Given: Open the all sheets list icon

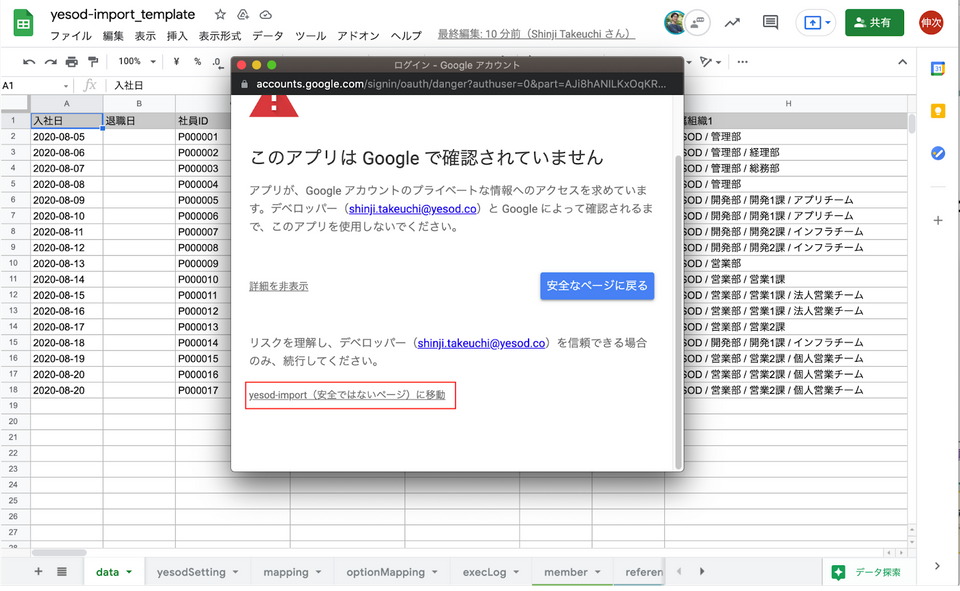Looking at the screenshot, I should pyautogui.click(x=62, y=571).
